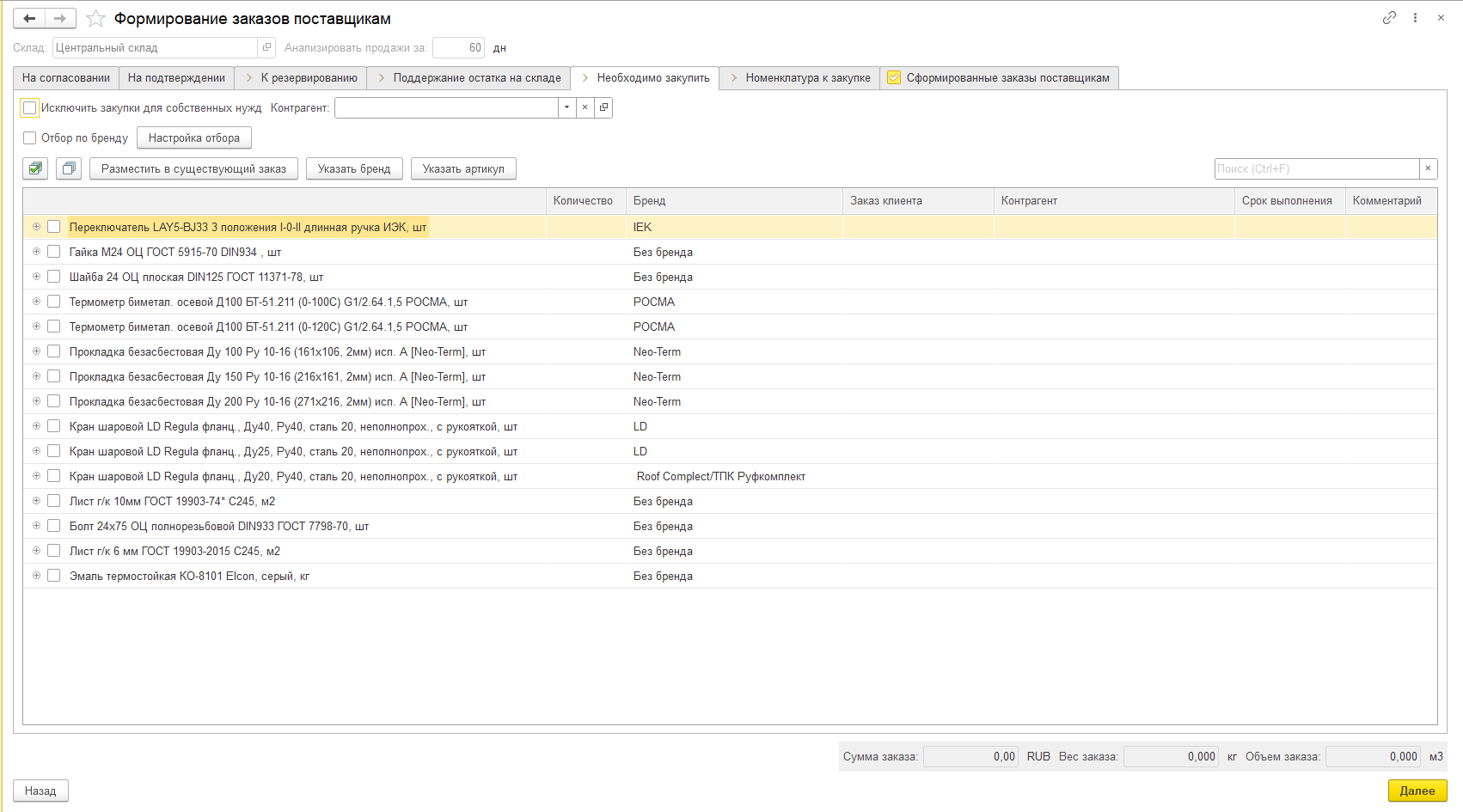This screenshot has height=812, width=1463.
Task: Click the check all rows icon
Action: 35,168
